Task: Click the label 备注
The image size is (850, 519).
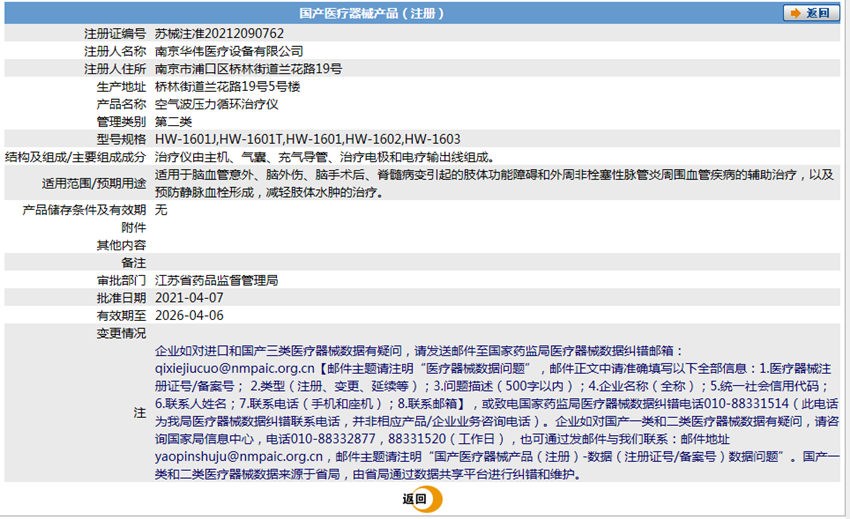Action: pos(134,262)
